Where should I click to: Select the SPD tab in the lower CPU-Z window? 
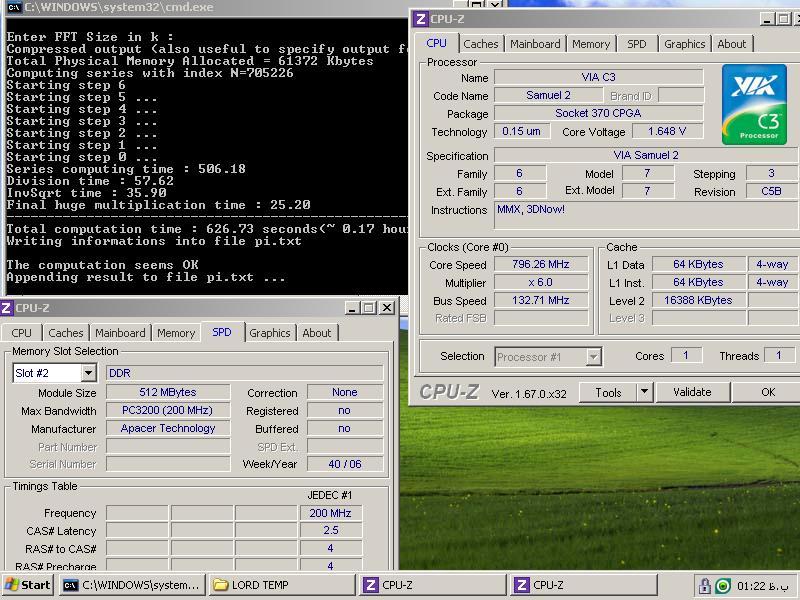tap(222, 332)
